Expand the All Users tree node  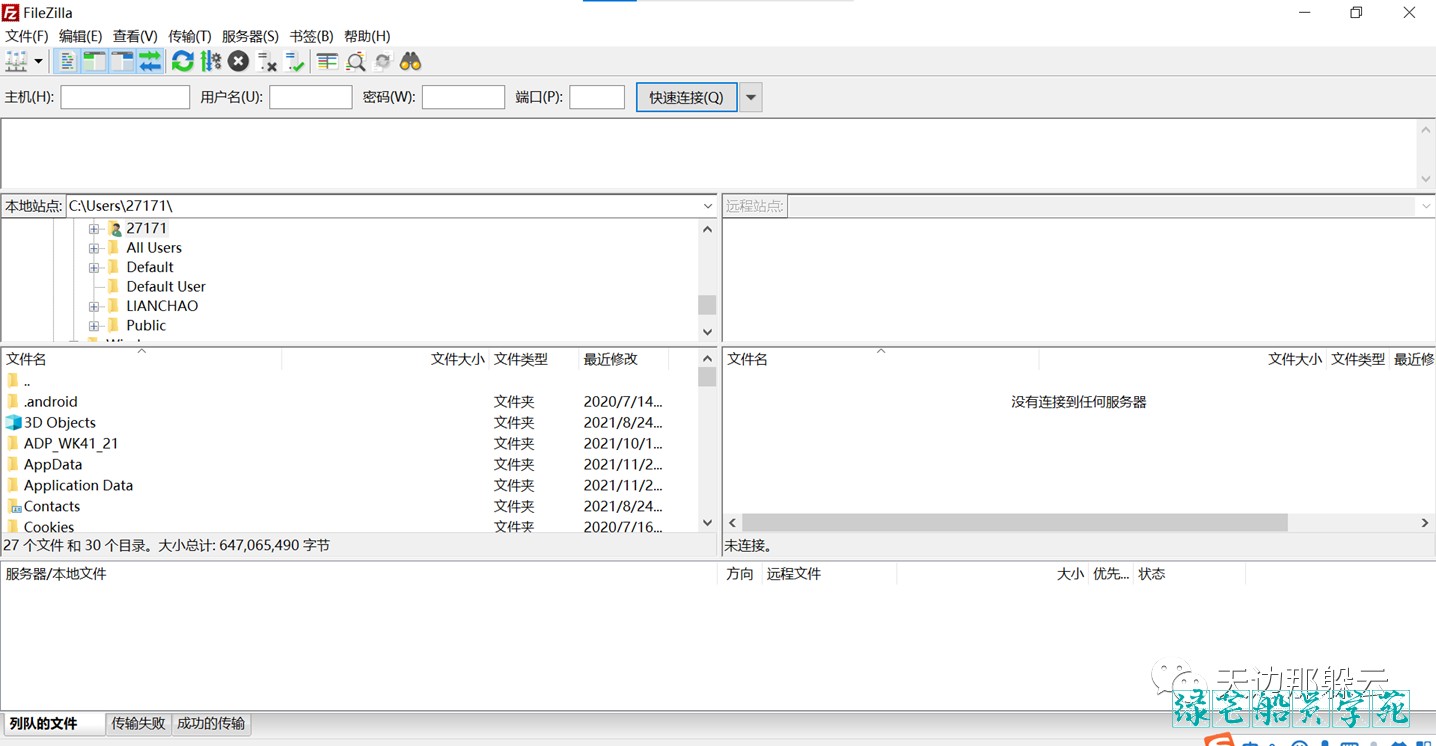tap(94, 248)
